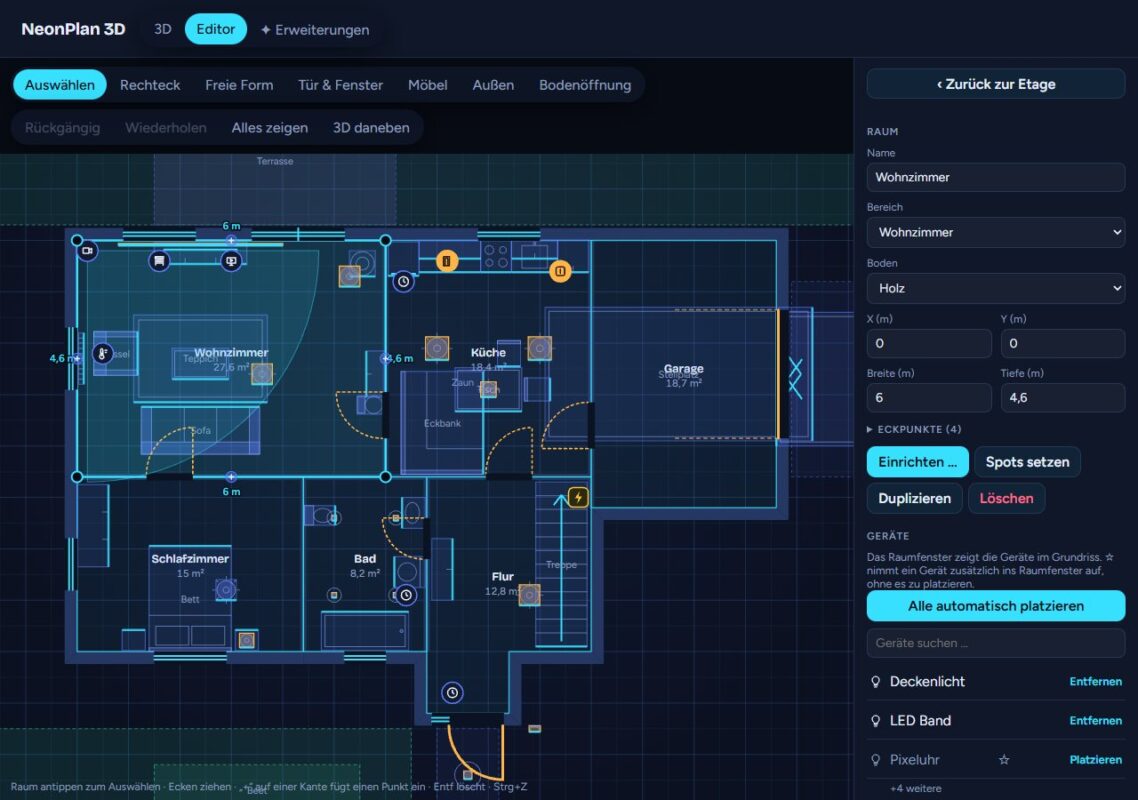1138x800 pixels.
Task: Click the thermometer icon on the Sessel
Action: click(102, 354)
